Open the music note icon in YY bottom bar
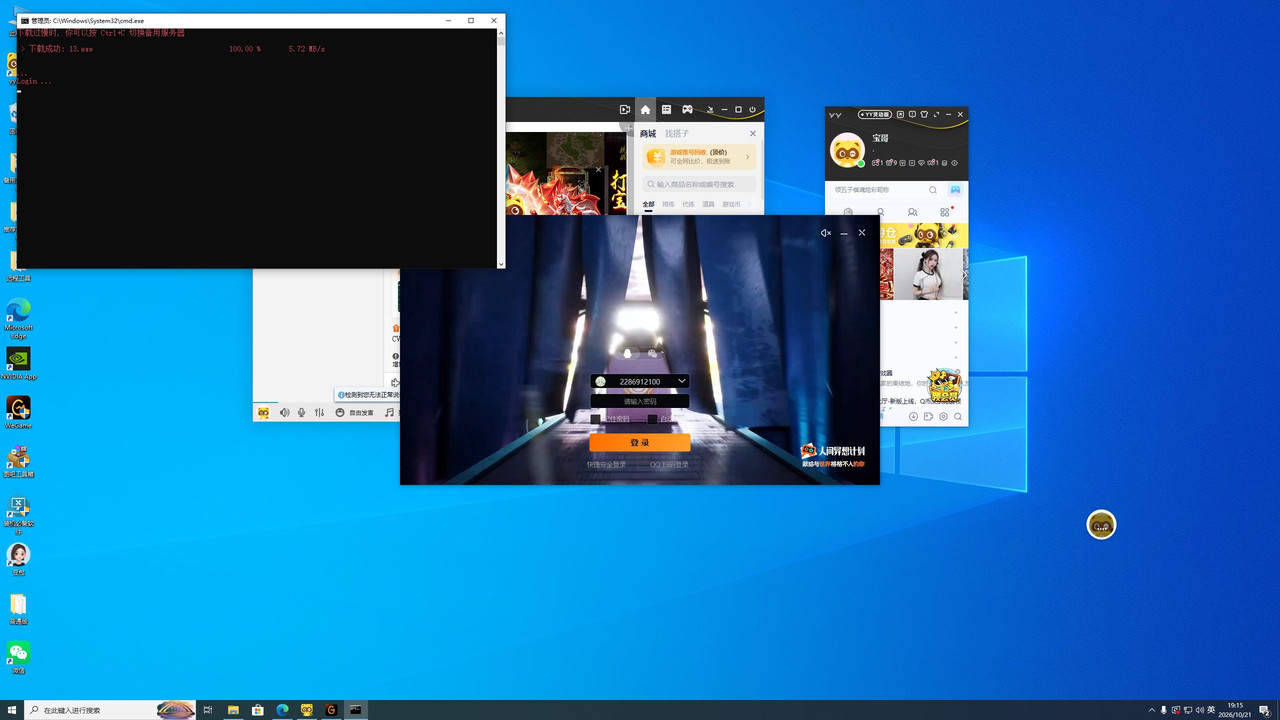The image size is (1280, 720). pyautogui.click(x=389, y=412)
